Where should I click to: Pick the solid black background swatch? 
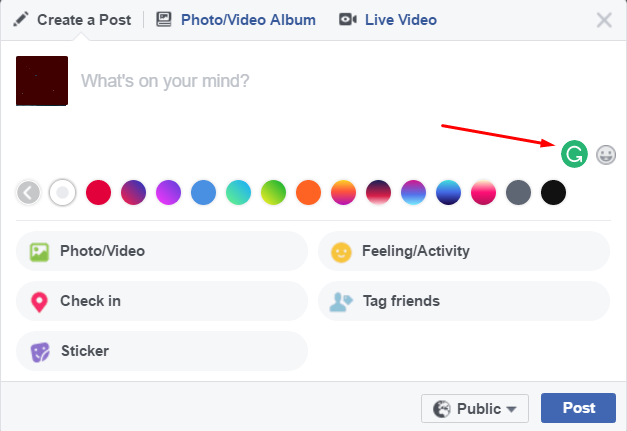(553, 192)
